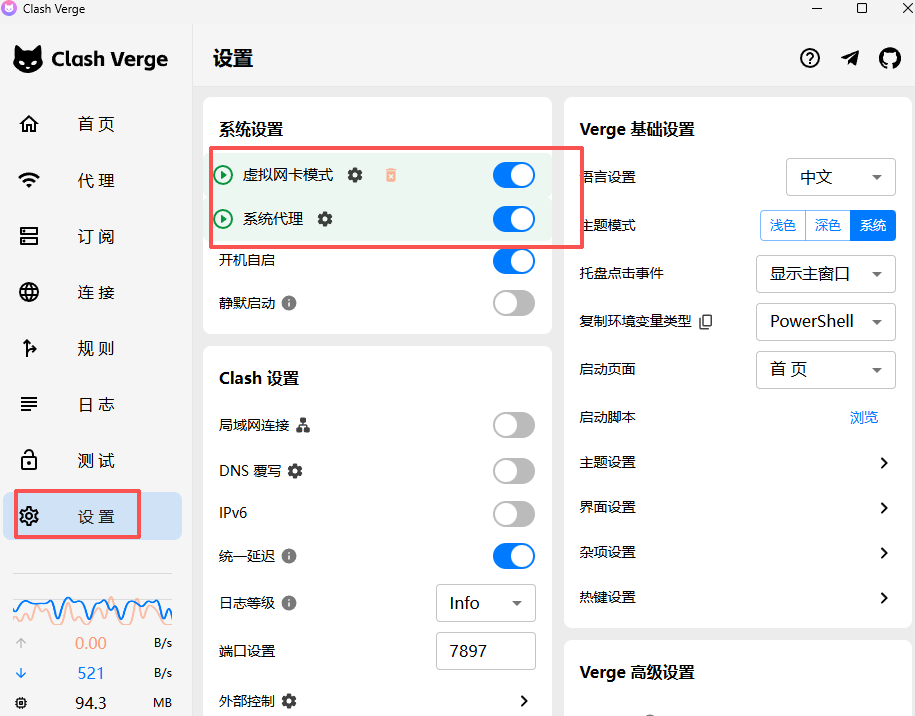915x716 pixels.
Task: Open DNS 覆写 gear settings icon
Action: pyautogui.click(x=295, y=471)
